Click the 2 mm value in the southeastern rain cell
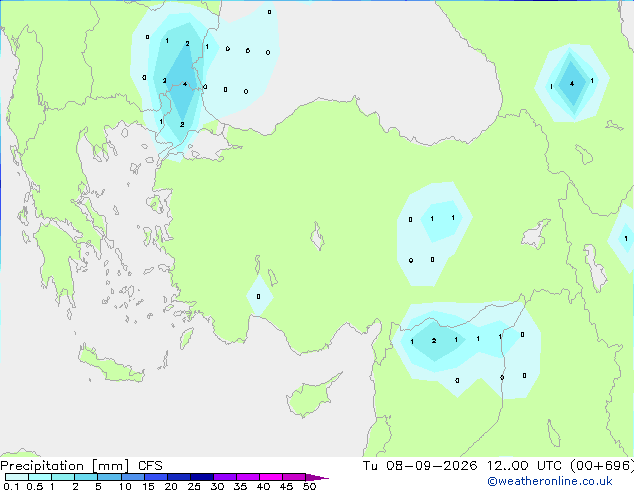This screenshot has width=634, height=490. [434, 340]
